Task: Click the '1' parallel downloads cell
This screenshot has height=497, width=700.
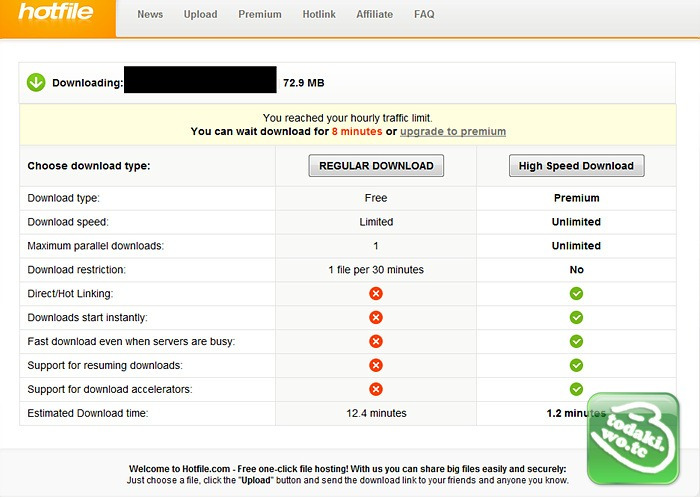Action: coord(376,246)
